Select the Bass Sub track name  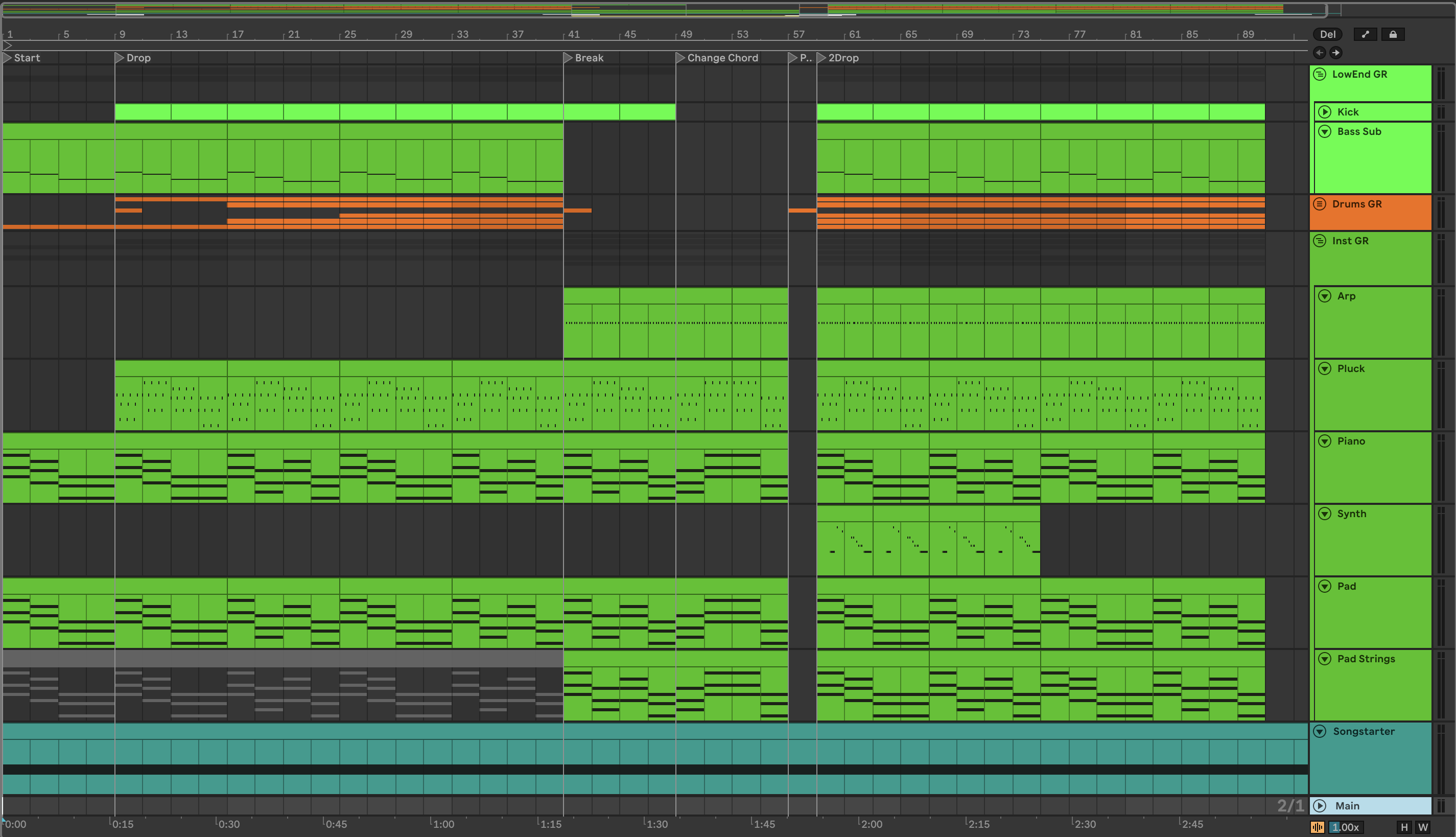(x=1359, y=132)
